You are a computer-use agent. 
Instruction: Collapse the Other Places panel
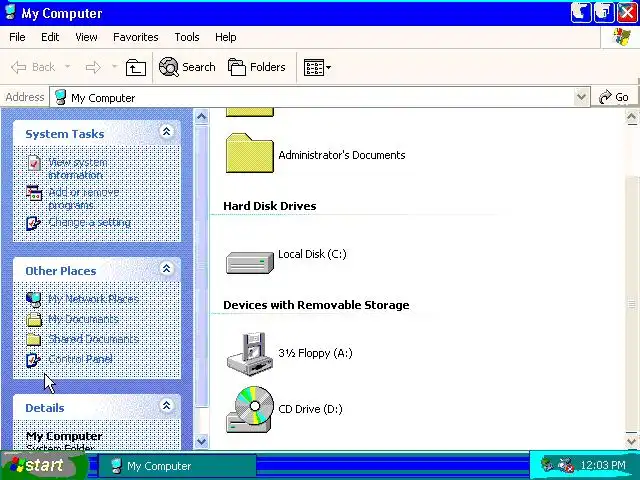pyautogui.click(x=167, y=269)
